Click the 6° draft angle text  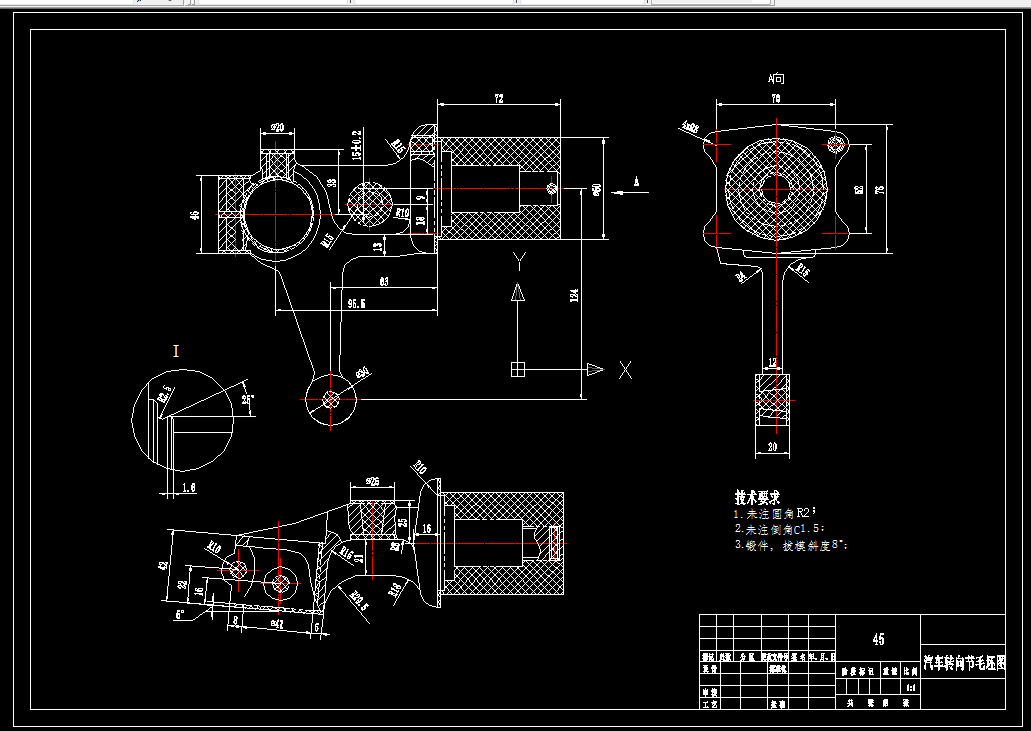click(180, 615)
